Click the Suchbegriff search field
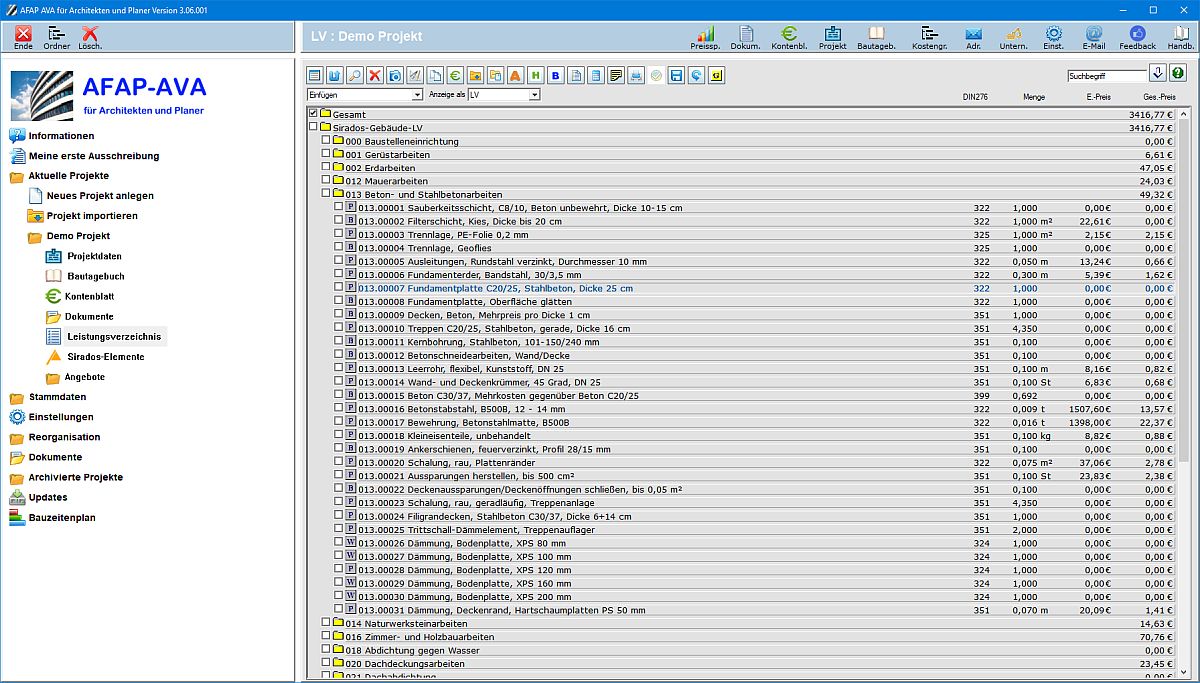The width and height of the screenshot is (1200, 683). (1107, 75)
